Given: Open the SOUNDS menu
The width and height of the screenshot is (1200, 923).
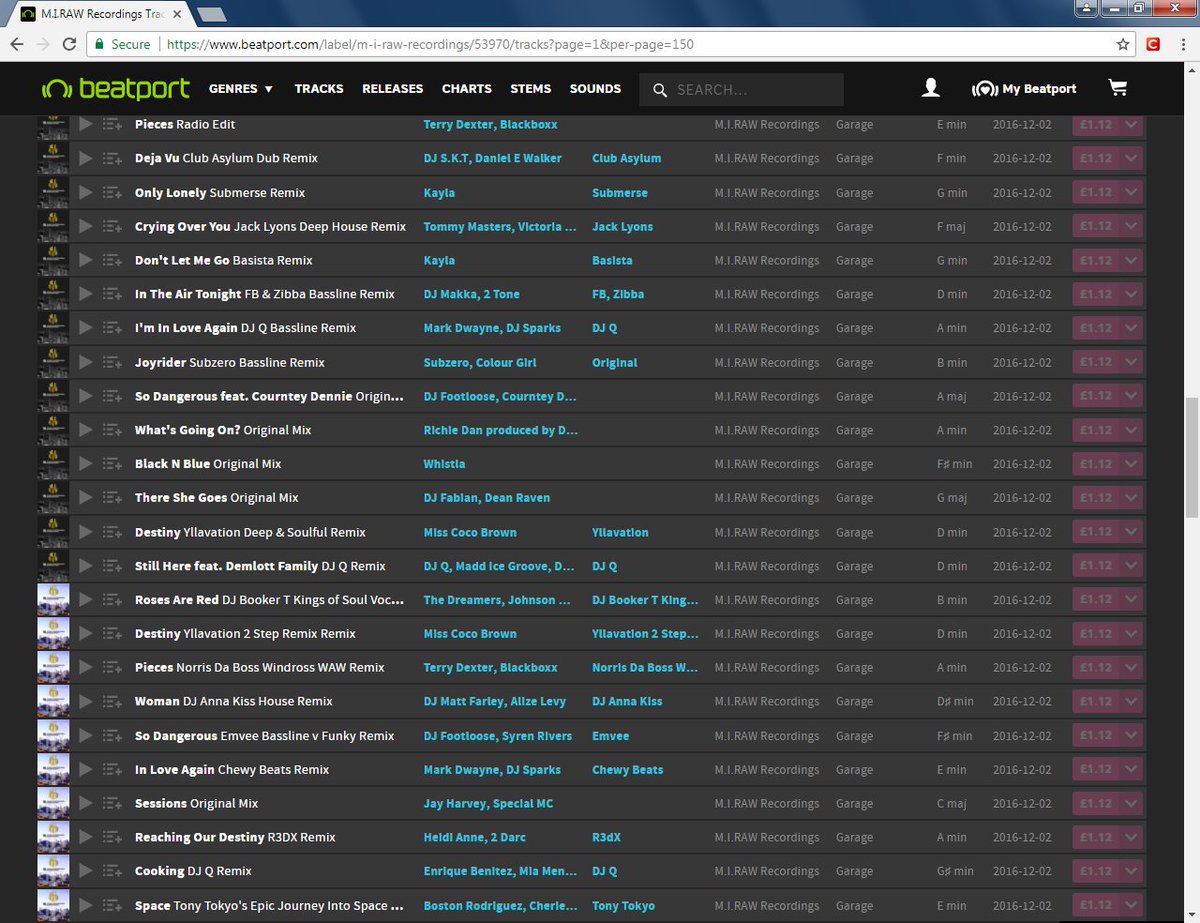Looking at the screenshot, I should coord(595,88).
